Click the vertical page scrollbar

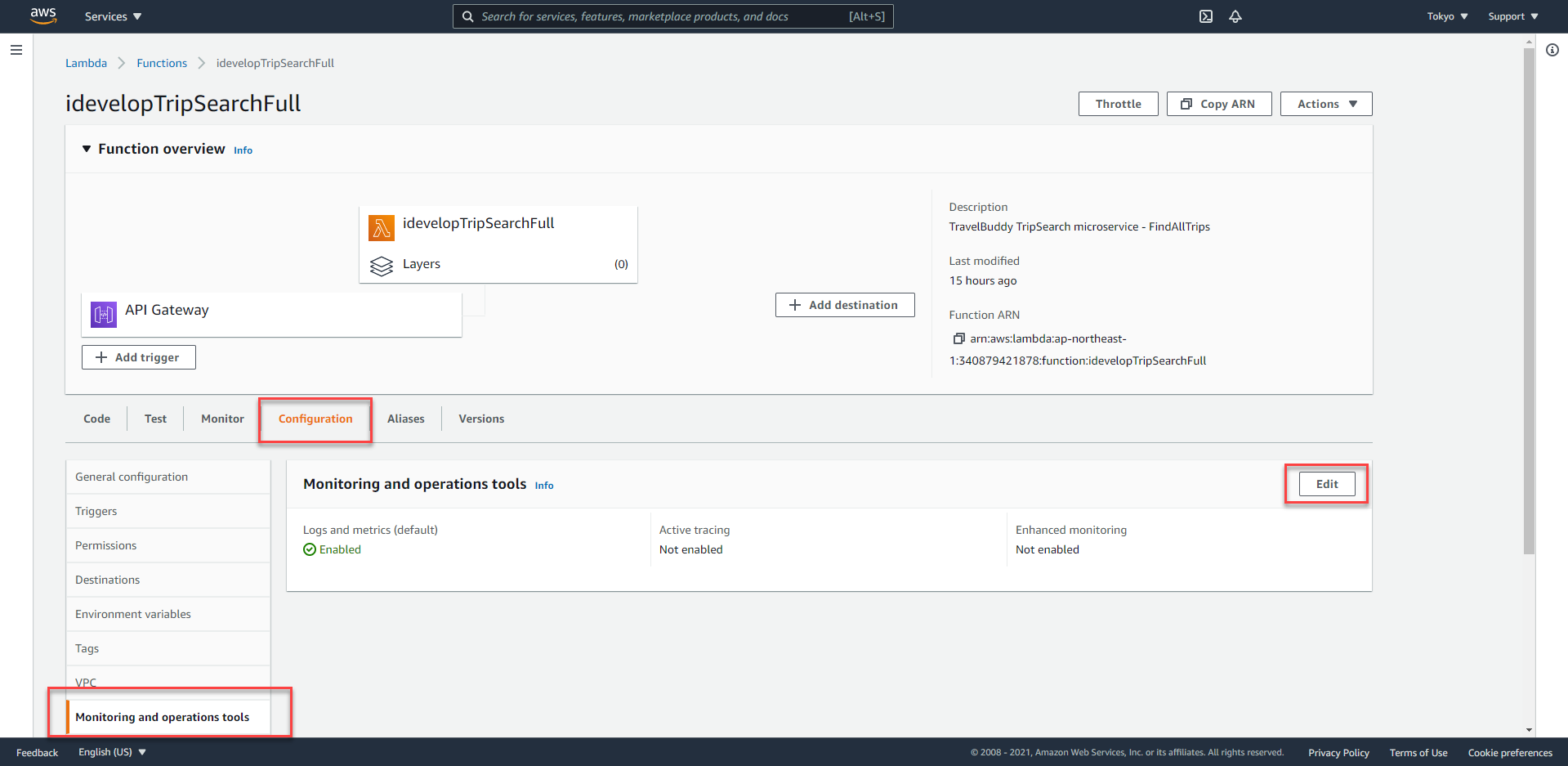tap(1529, 302)
